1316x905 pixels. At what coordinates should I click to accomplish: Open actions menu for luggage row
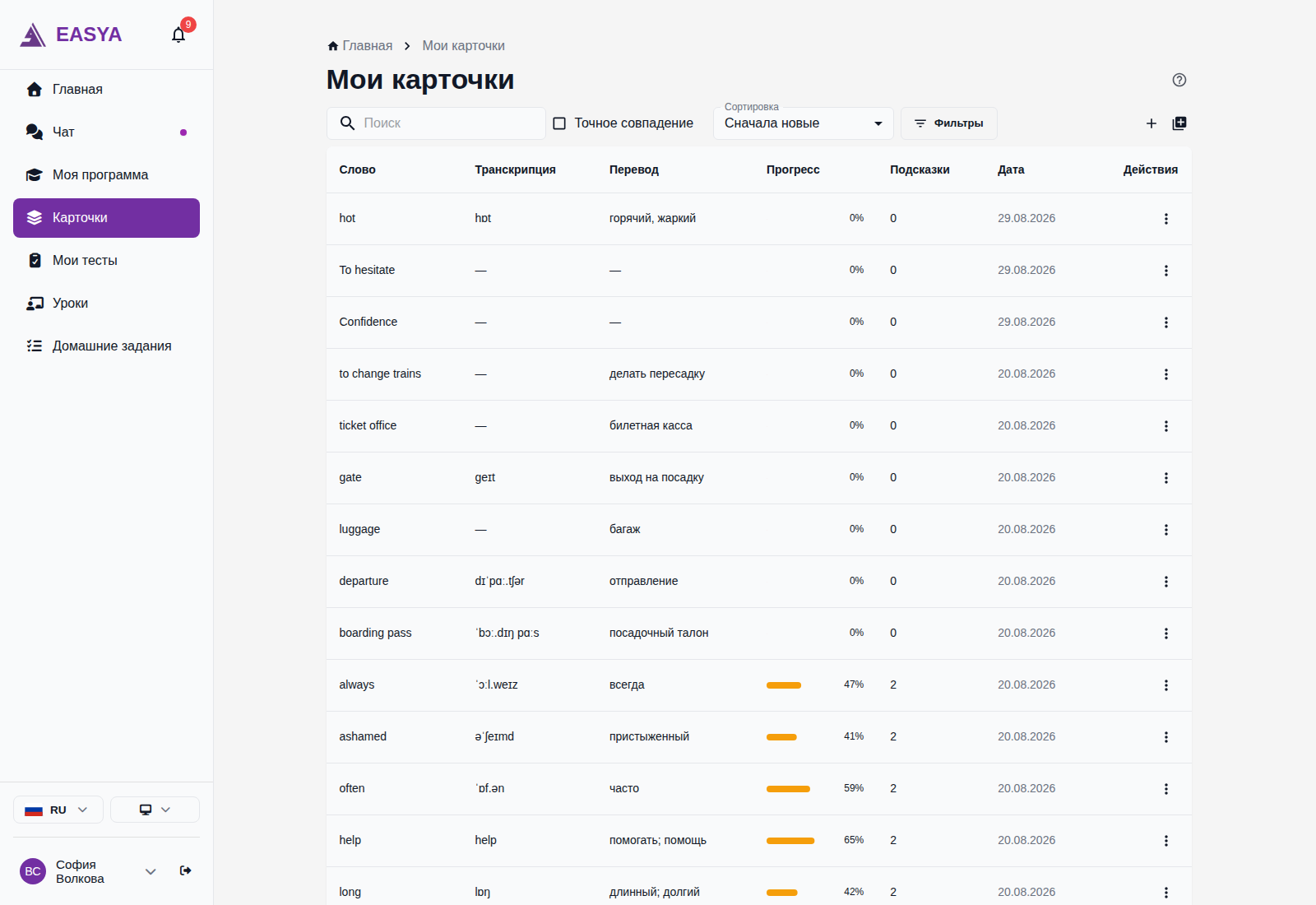tap(1166, 530)
